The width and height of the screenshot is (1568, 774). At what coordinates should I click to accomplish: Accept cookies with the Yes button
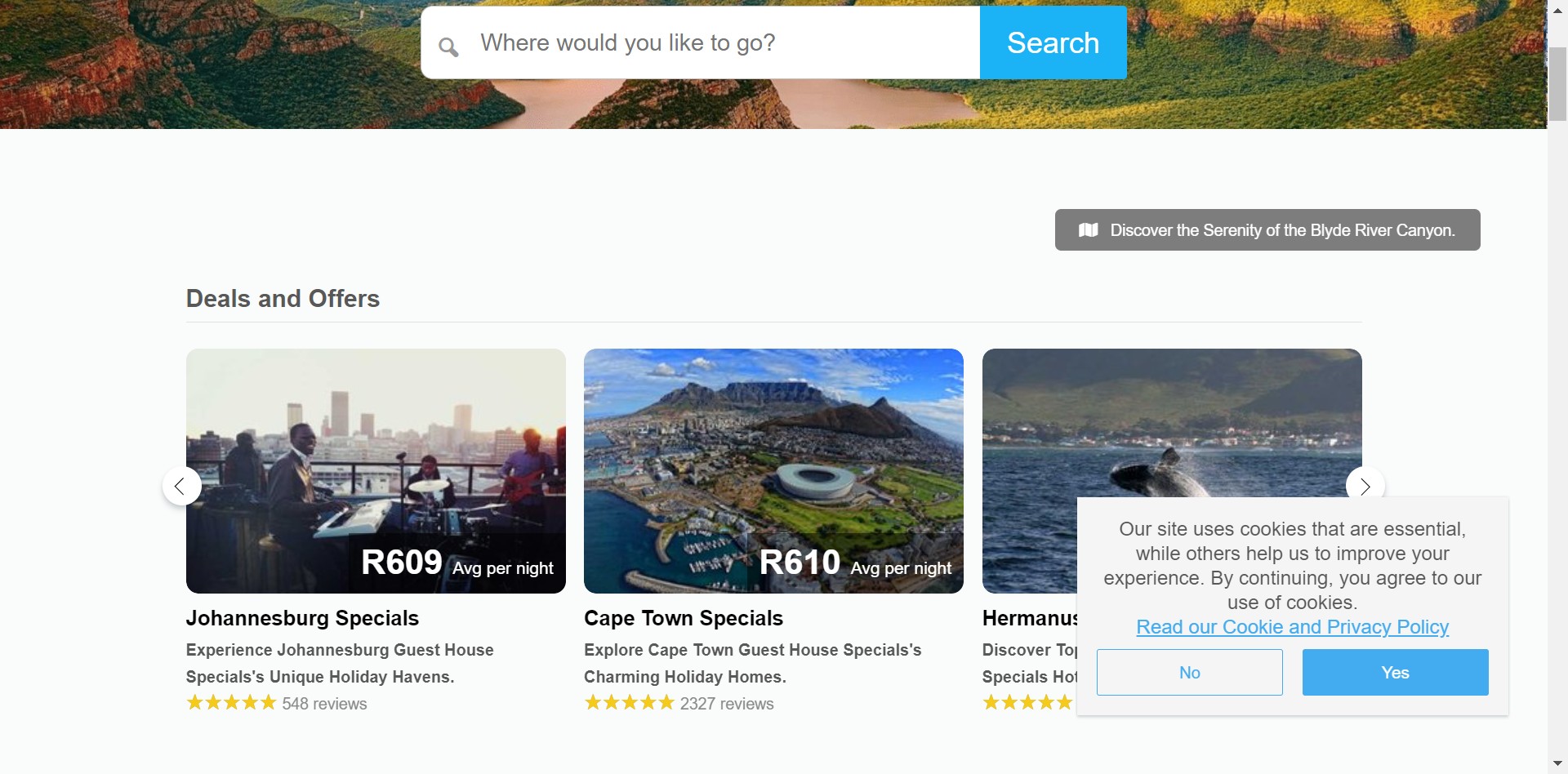click(1395, 673)
